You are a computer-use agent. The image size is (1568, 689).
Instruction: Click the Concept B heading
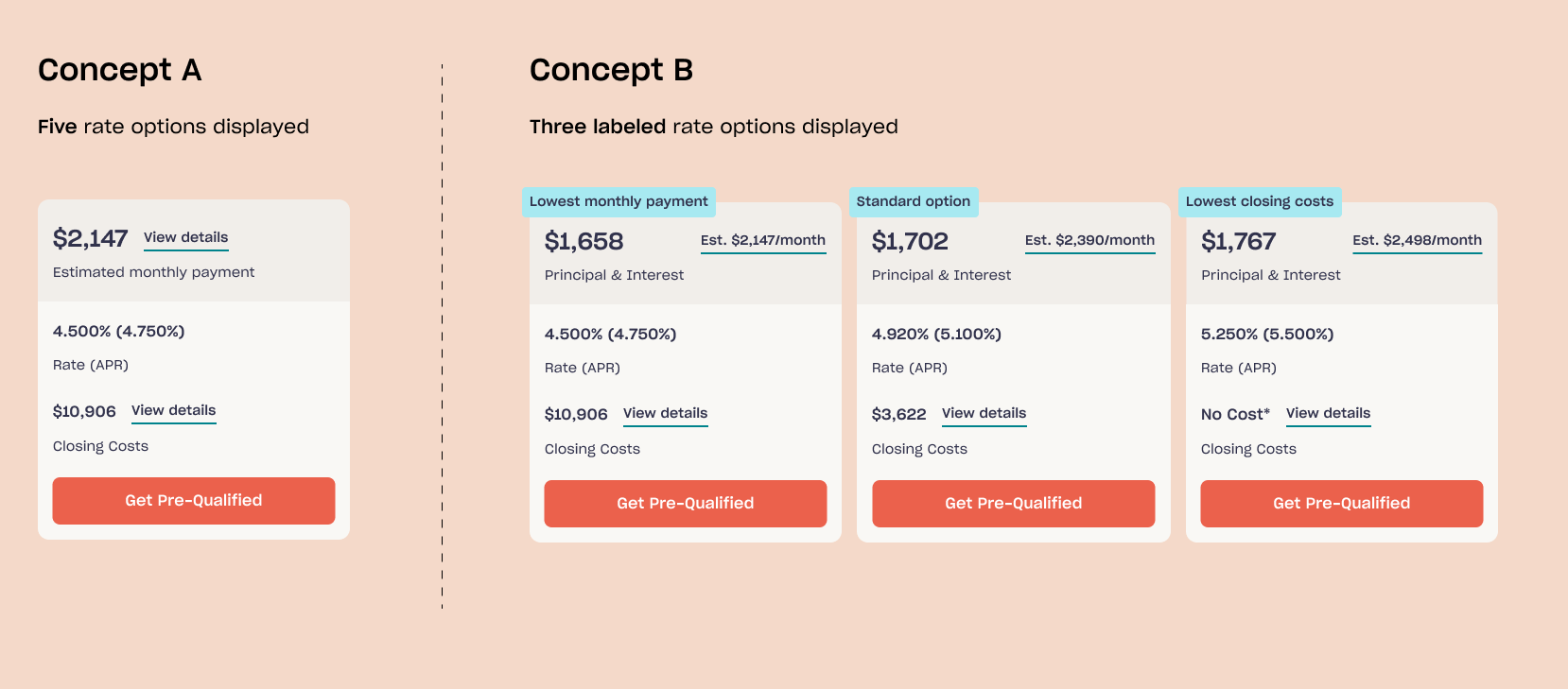pyautogui.click(x=611, y=70)
